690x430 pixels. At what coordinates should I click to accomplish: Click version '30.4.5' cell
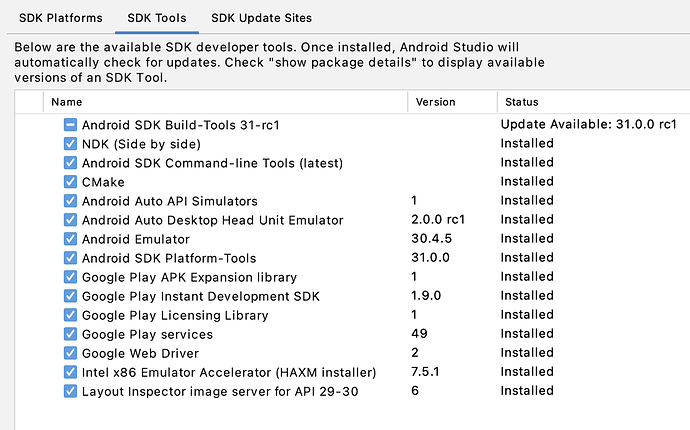pos(431,238)
